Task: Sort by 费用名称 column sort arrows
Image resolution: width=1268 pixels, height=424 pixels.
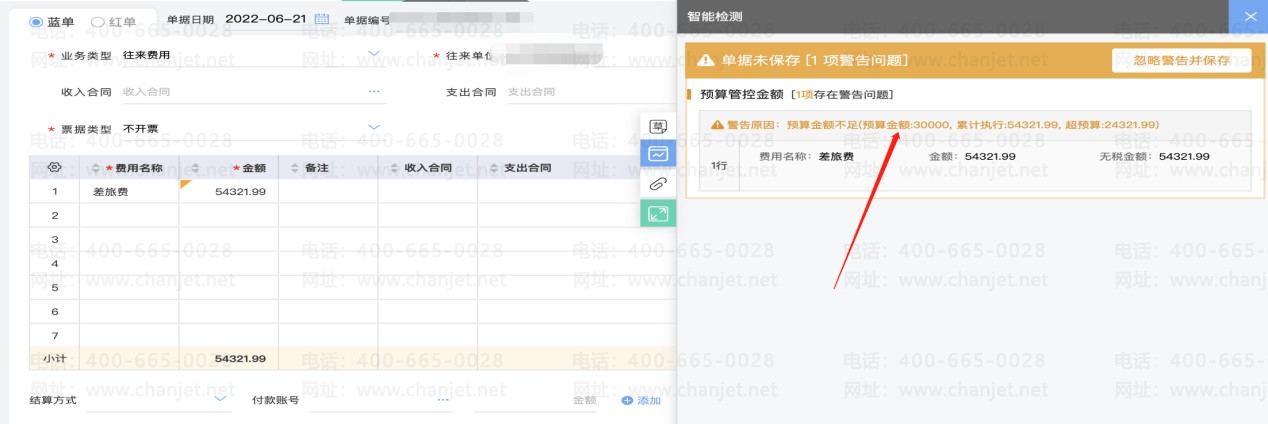Action: tap(96, 168)
